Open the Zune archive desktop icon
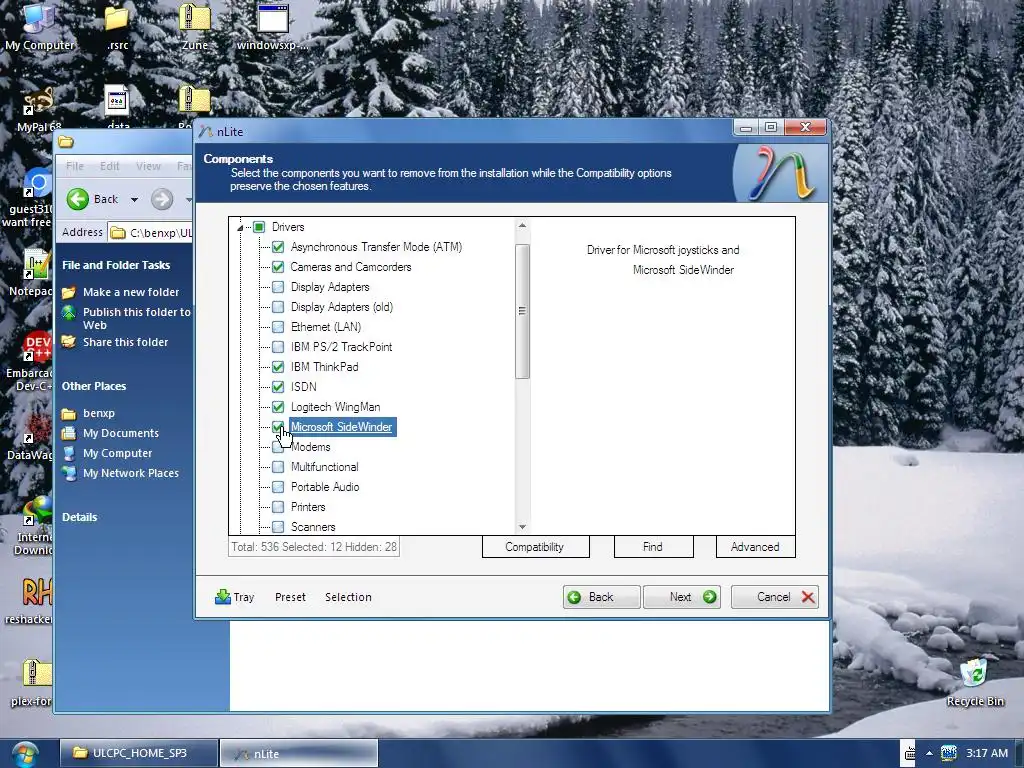This screenshot has height=768, width=1024. tap(195, 25)
